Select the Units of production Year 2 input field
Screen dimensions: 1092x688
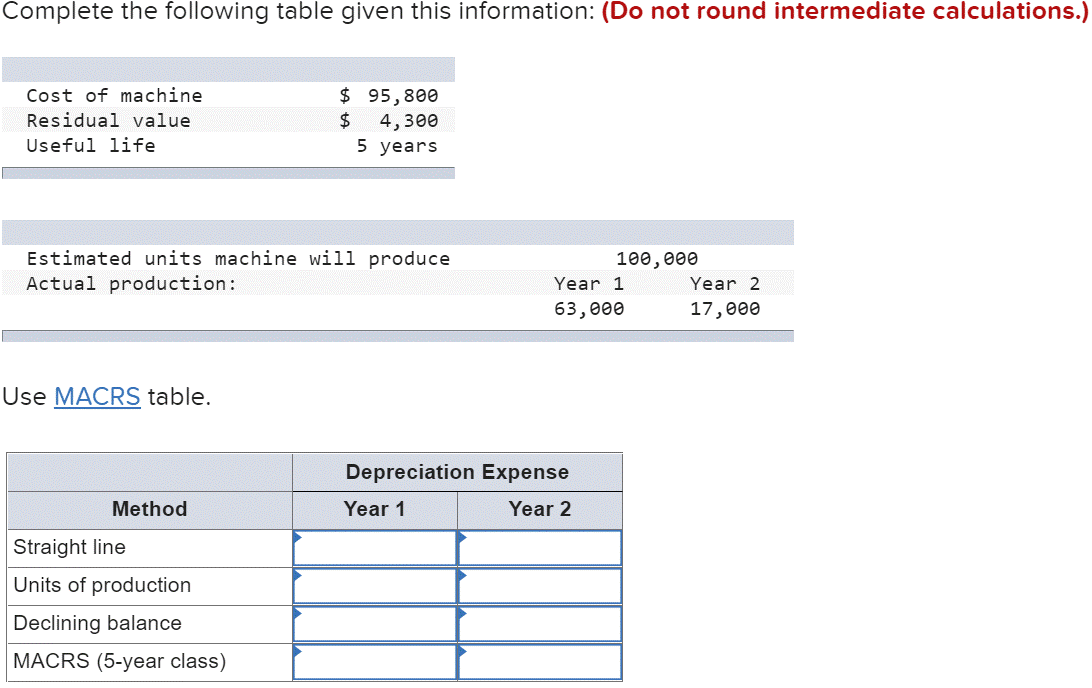click(540, 585)
